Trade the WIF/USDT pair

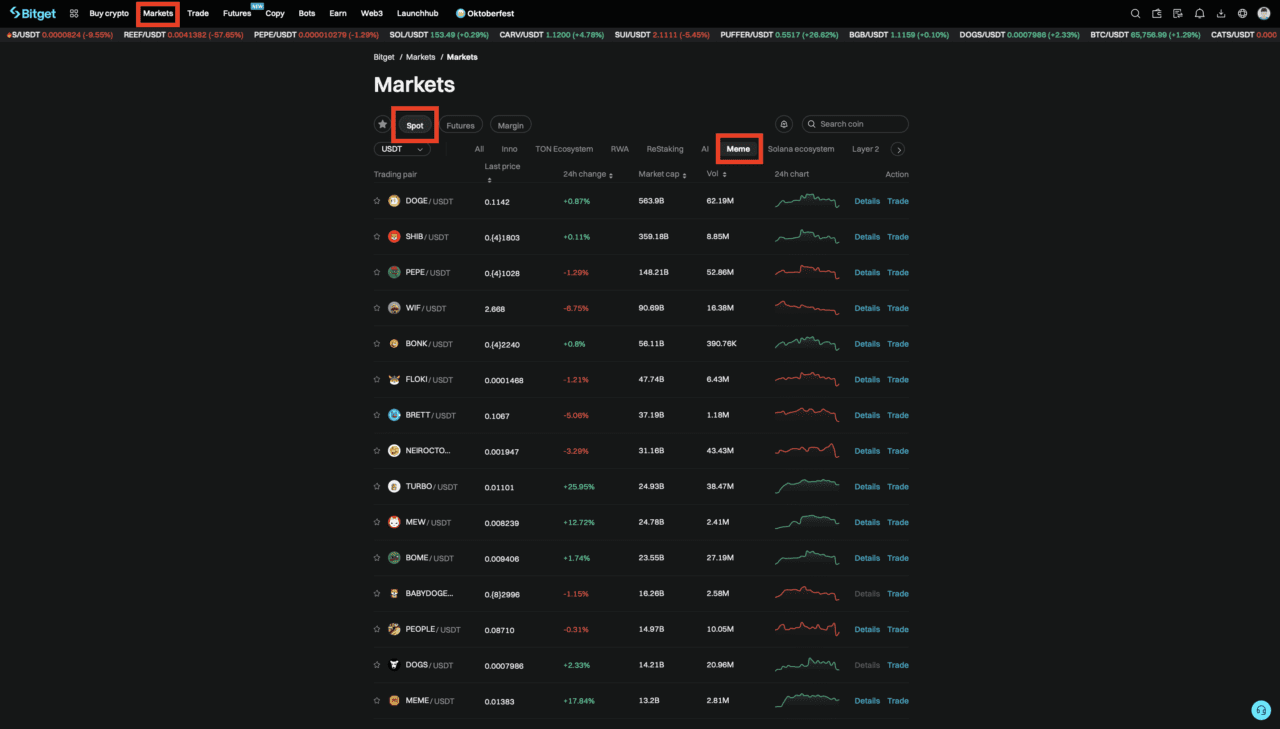coord(898,308)
